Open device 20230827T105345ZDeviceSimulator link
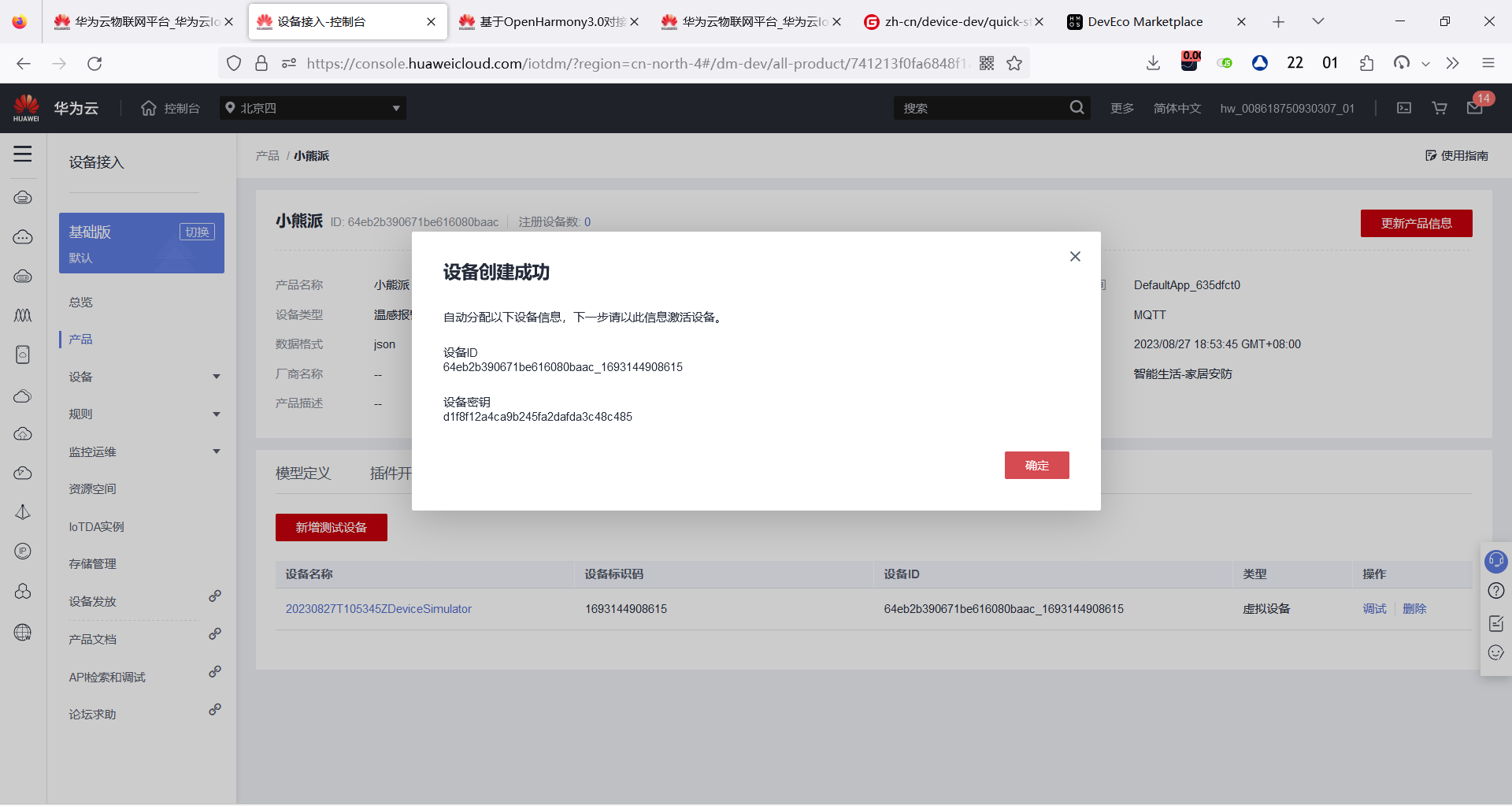 (379, 608)
